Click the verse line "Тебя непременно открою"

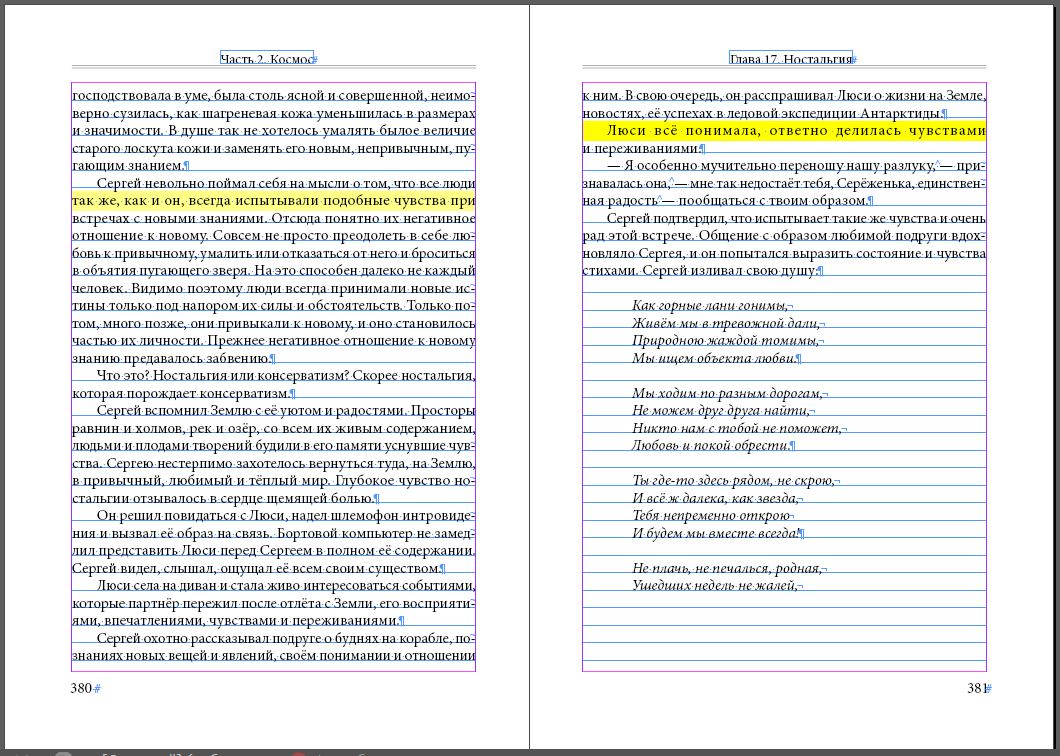coord(712,516)
